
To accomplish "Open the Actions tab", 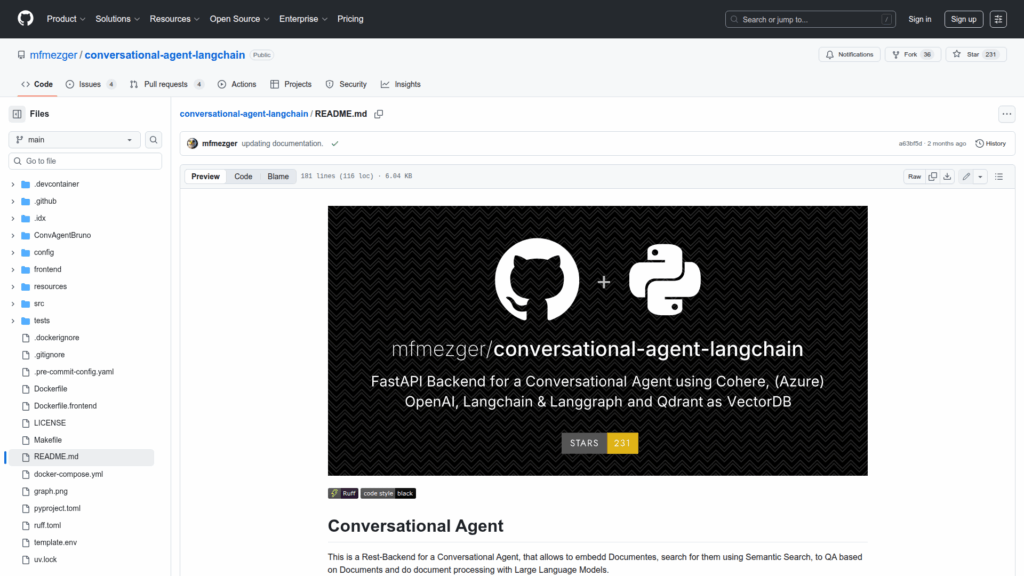I will [x=237, y=84].
